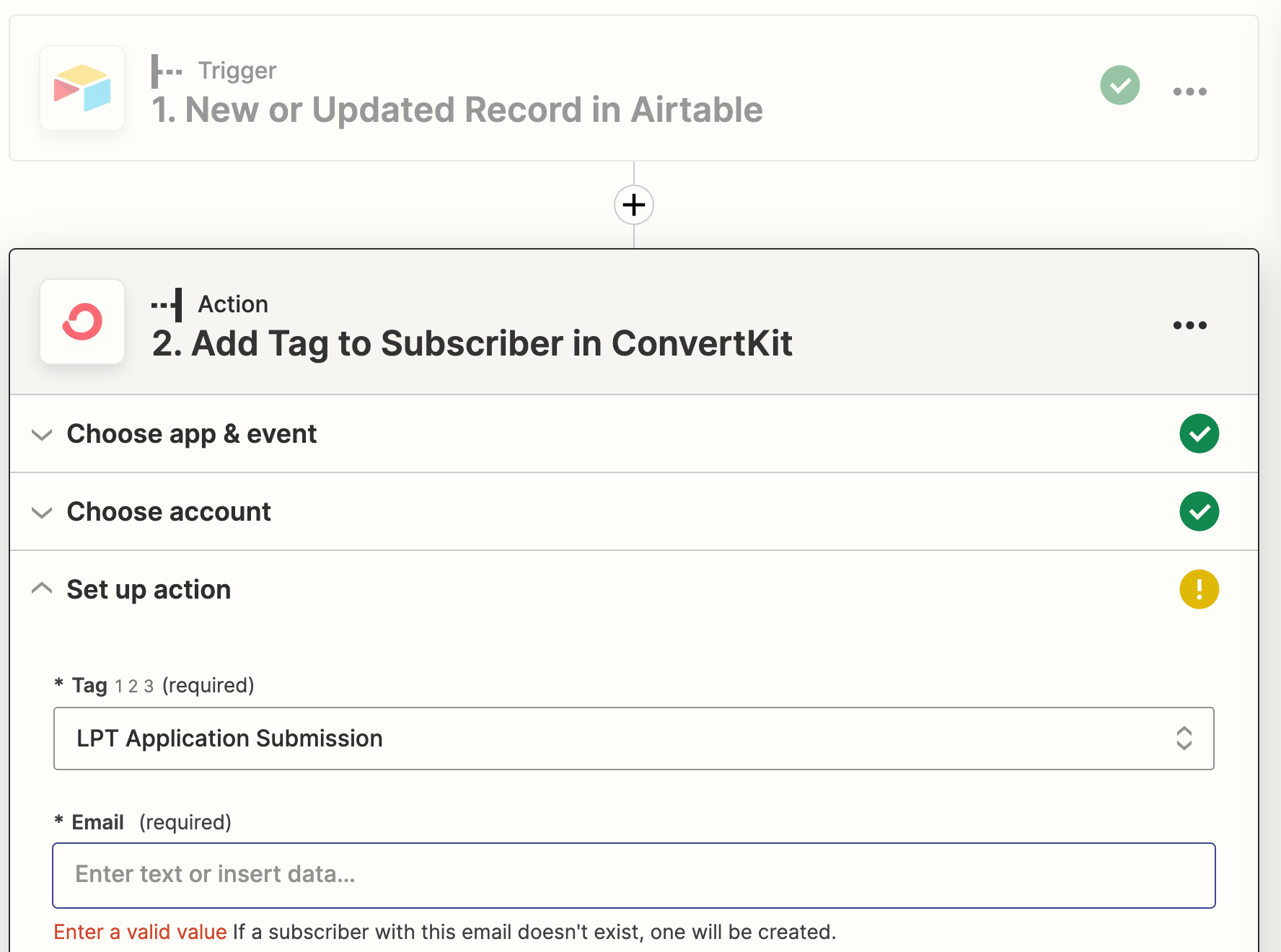Expand the Choose app & event section
Image resolution: width=1281 pixels, height=952 pixels.
[x=43, y=434]
